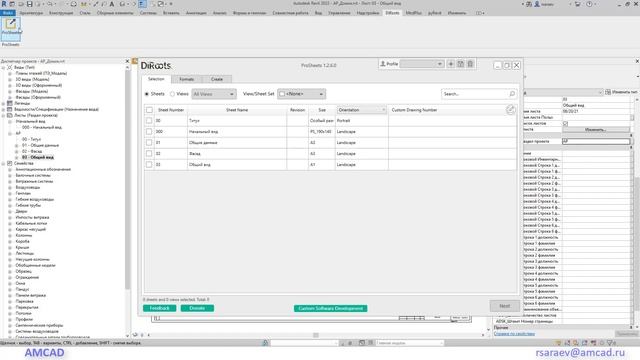Select the Sheets radio button
Screen dimensions: 640x360
tap(147, 94)
